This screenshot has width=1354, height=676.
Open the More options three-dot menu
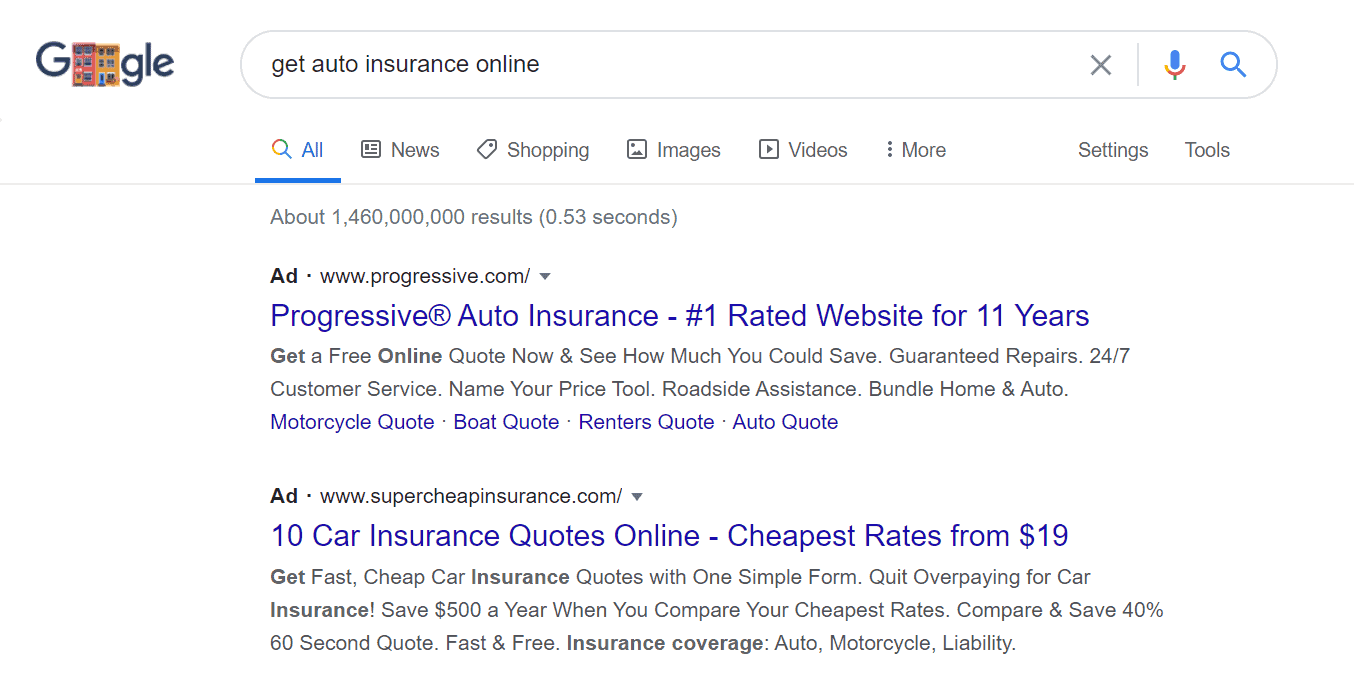coord(889,149)
